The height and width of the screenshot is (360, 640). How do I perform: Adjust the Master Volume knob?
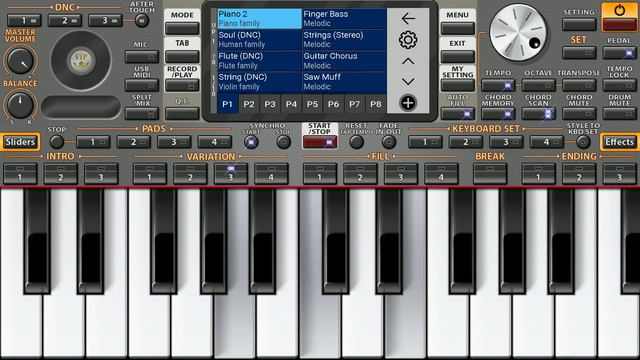(x=20, y=61)
